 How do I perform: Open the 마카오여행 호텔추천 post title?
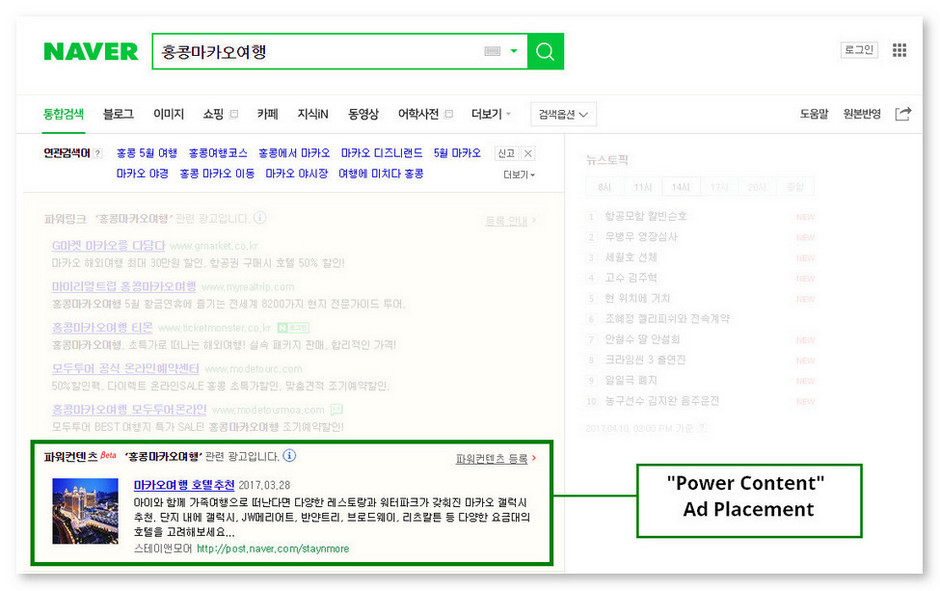(183, 485)
